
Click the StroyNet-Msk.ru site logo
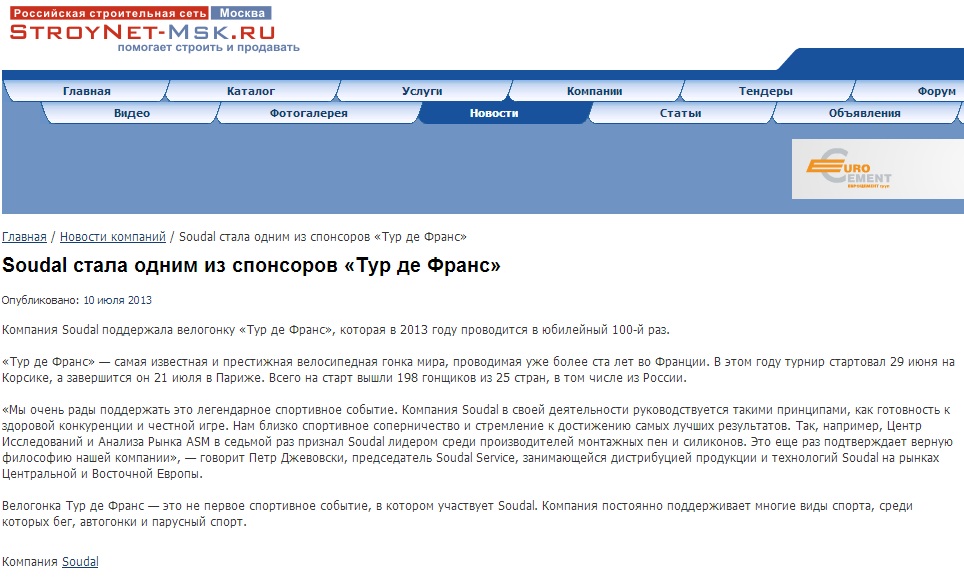[x=142, y=32]
